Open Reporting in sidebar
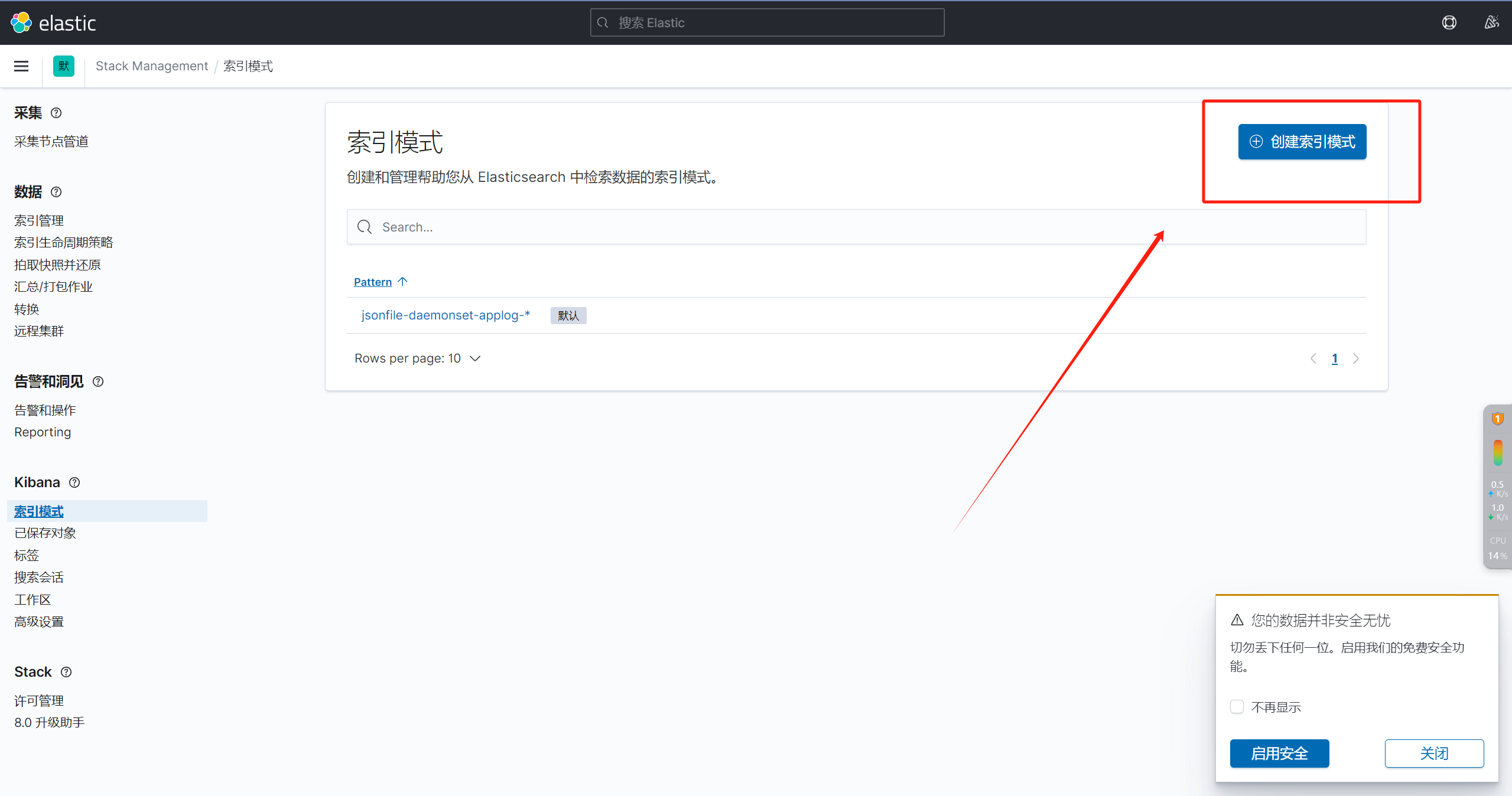Screen dimensions: 1512x796 click(43, 432)
